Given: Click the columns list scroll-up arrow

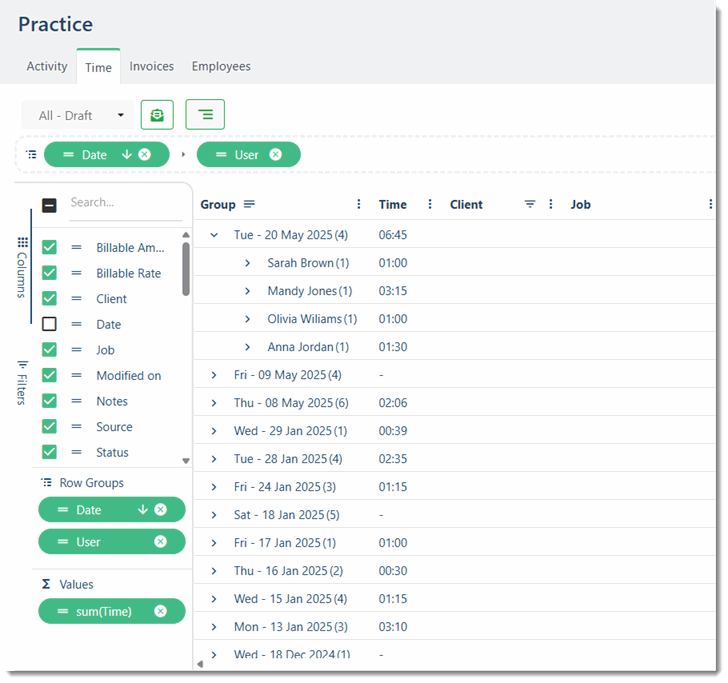Looking at the screenshot, I should click(x=186, y=234).
